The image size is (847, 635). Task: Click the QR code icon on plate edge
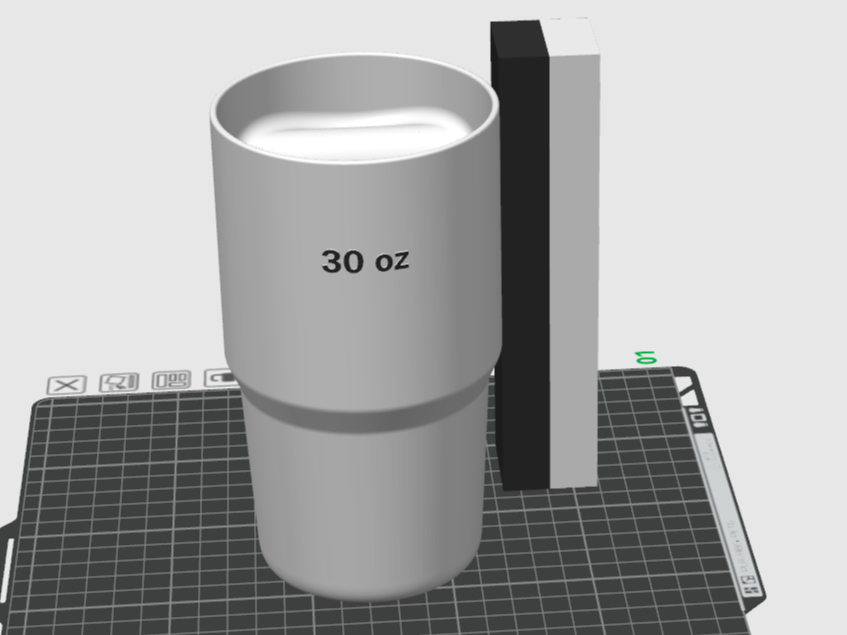coord(752,585)
